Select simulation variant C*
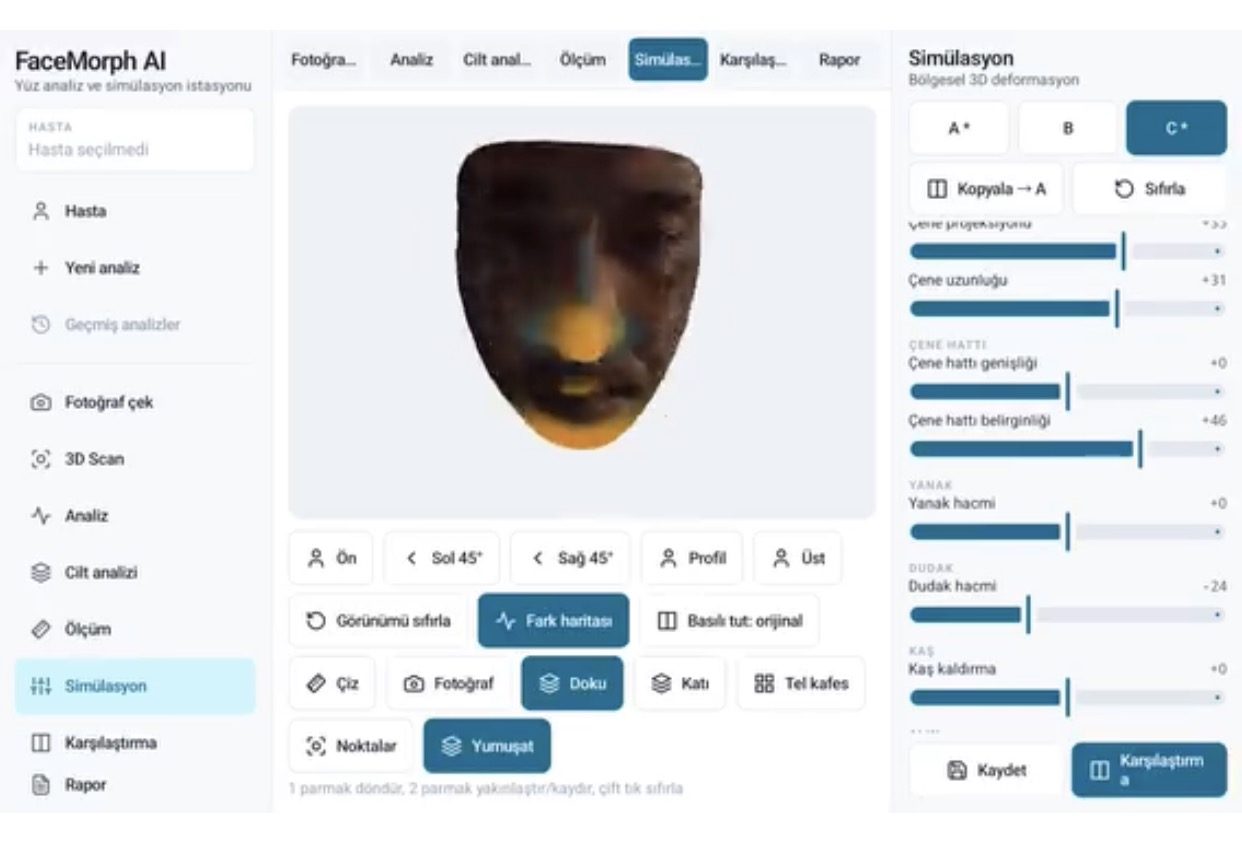Image resolution: width=1242 pixels, height=842 pixels. (x=1176, y=128)
